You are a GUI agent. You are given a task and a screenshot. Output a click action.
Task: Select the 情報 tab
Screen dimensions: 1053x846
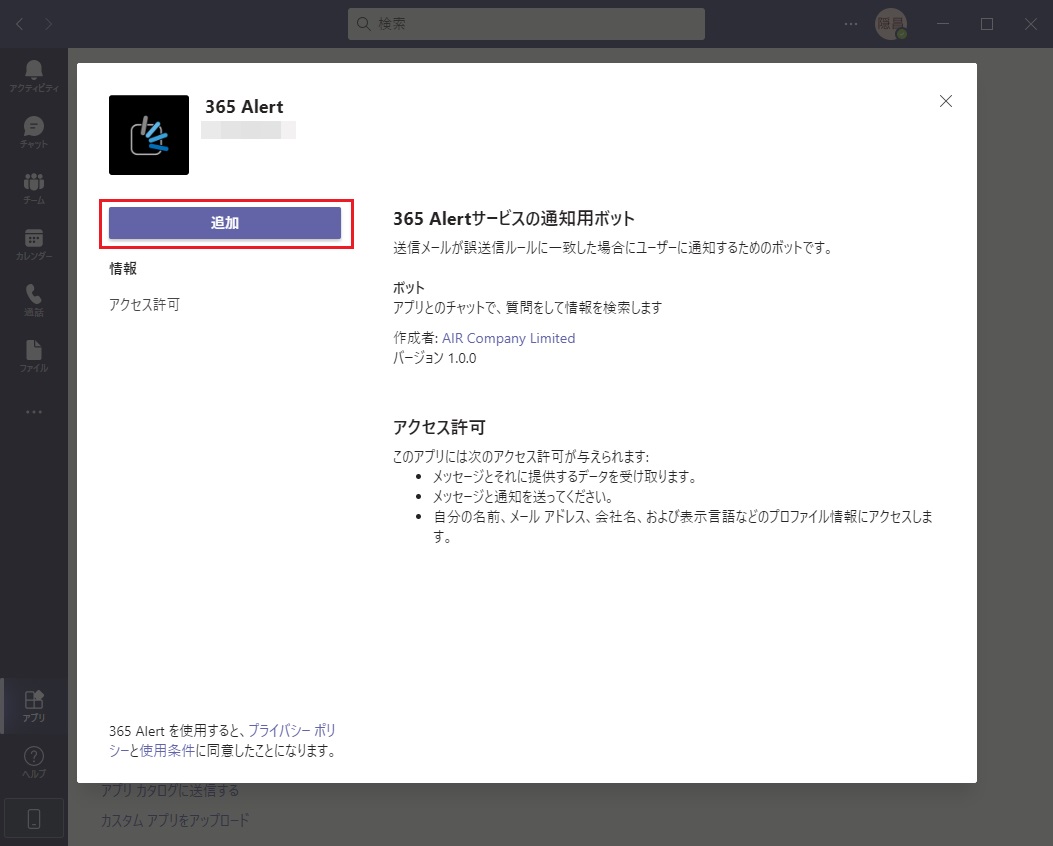coord(123,268)
